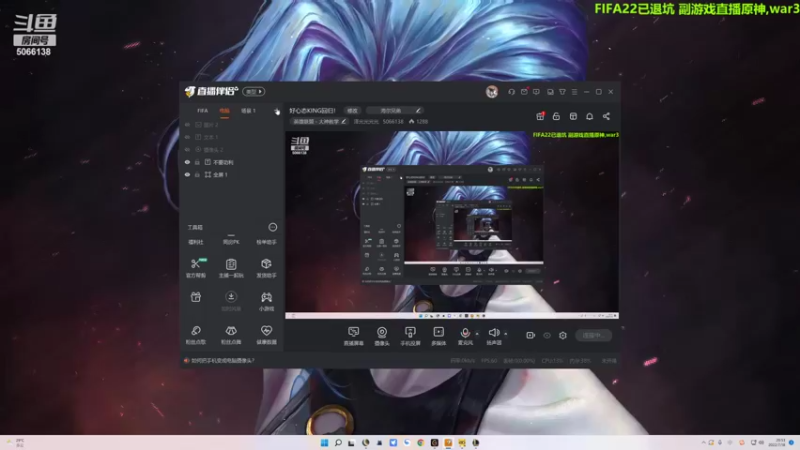Open customer service headset icon
This screenshot has width=800, height=450.
[x=511, y=92]
